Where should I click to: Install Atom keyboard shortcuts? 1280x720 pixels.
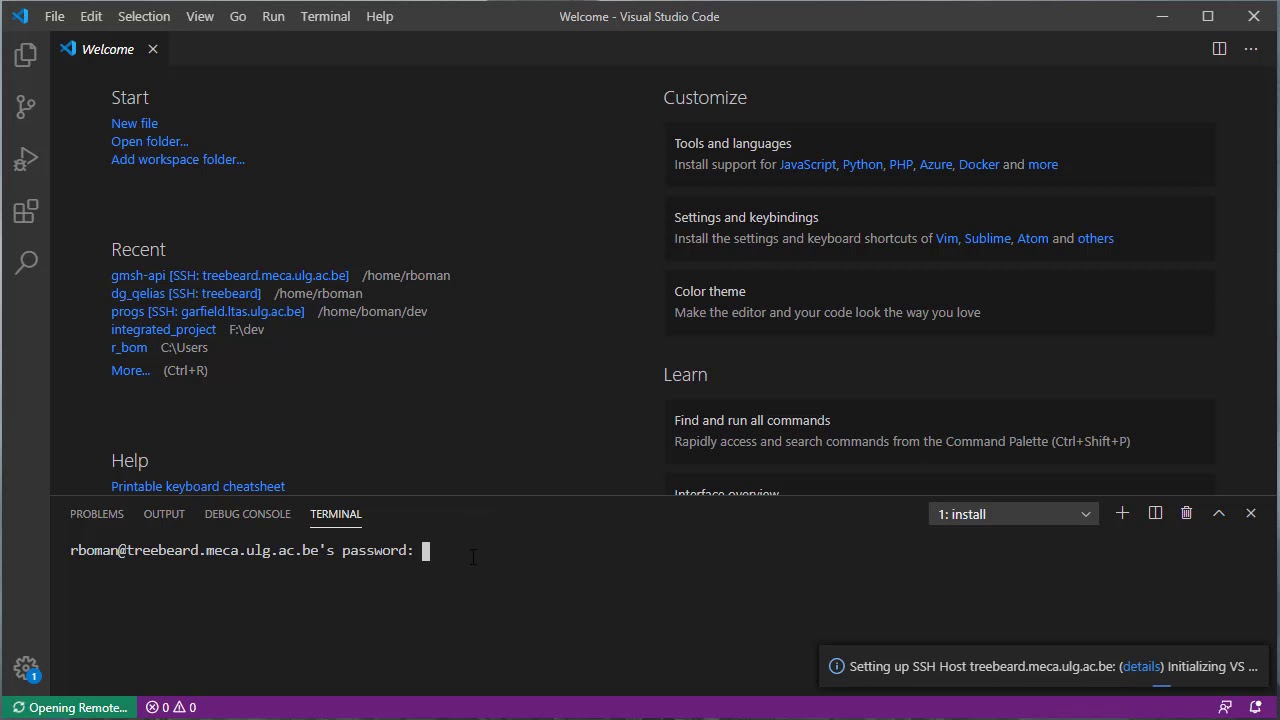1033,238
